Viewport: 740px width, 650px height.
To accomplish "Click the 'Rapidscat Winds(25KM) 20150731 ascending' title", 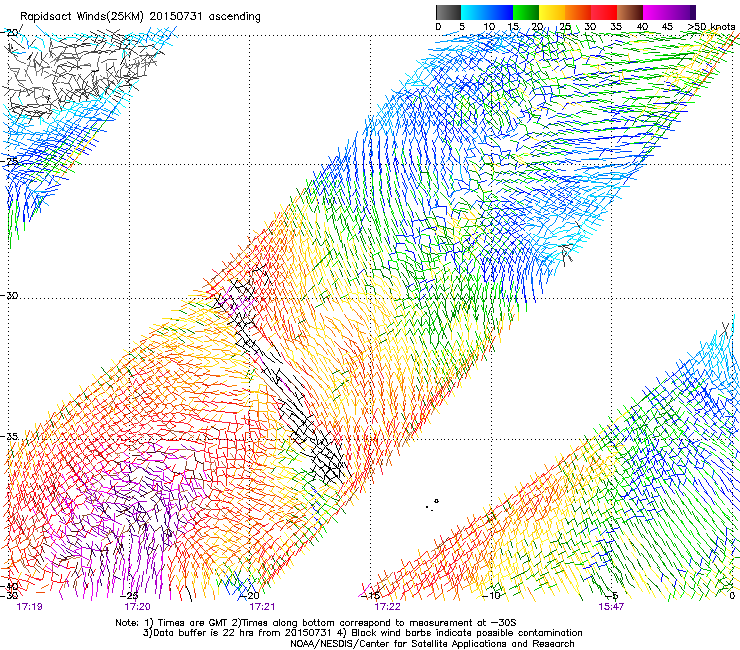I will (x=140, y=17).
